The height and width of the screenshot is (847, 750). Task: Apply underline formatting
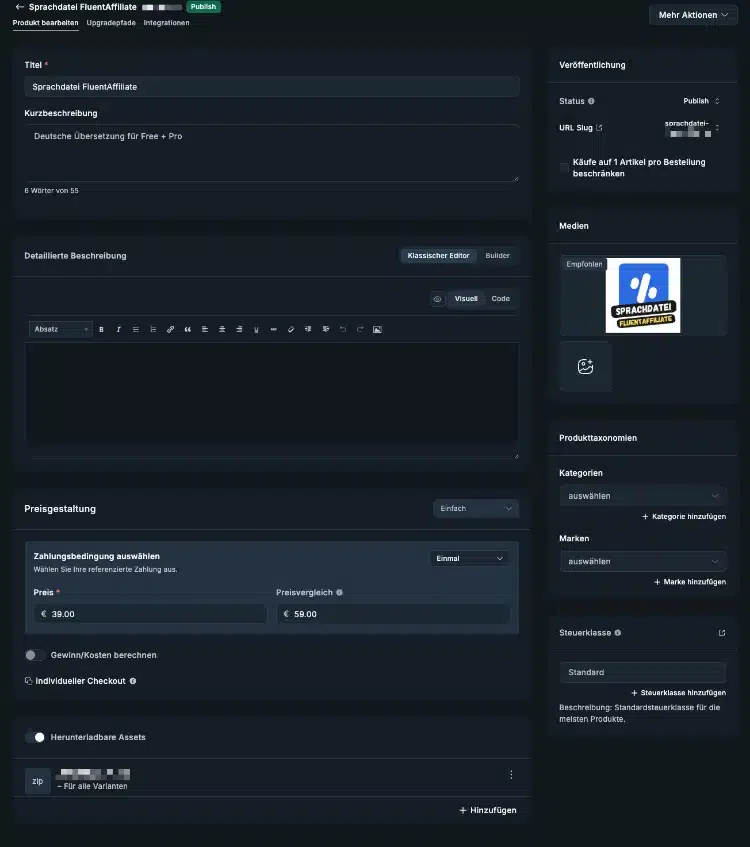pyautogui.click(x=256, y=330)
